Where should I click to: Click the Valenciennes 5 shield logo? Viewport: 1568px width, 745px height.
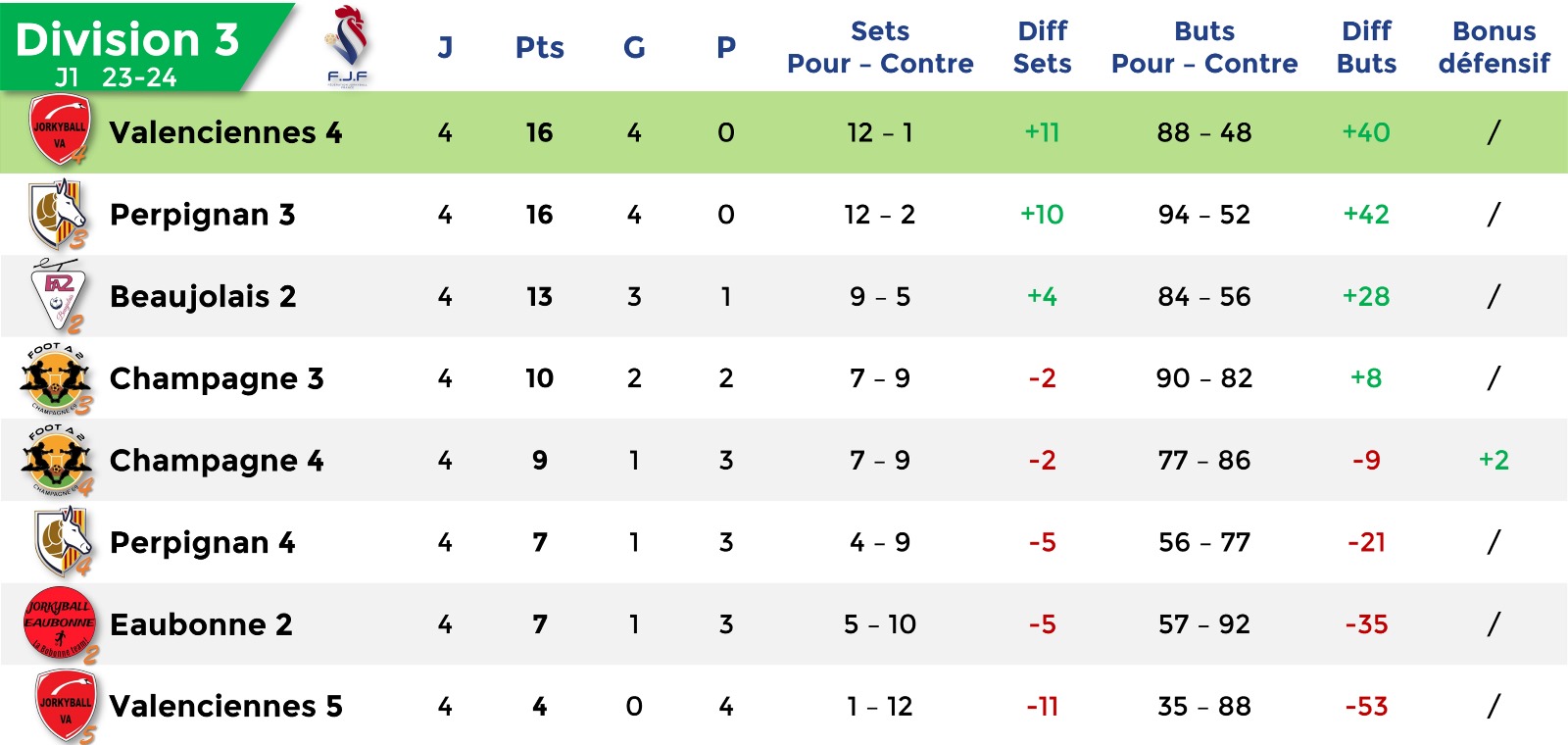click(66, 706)
